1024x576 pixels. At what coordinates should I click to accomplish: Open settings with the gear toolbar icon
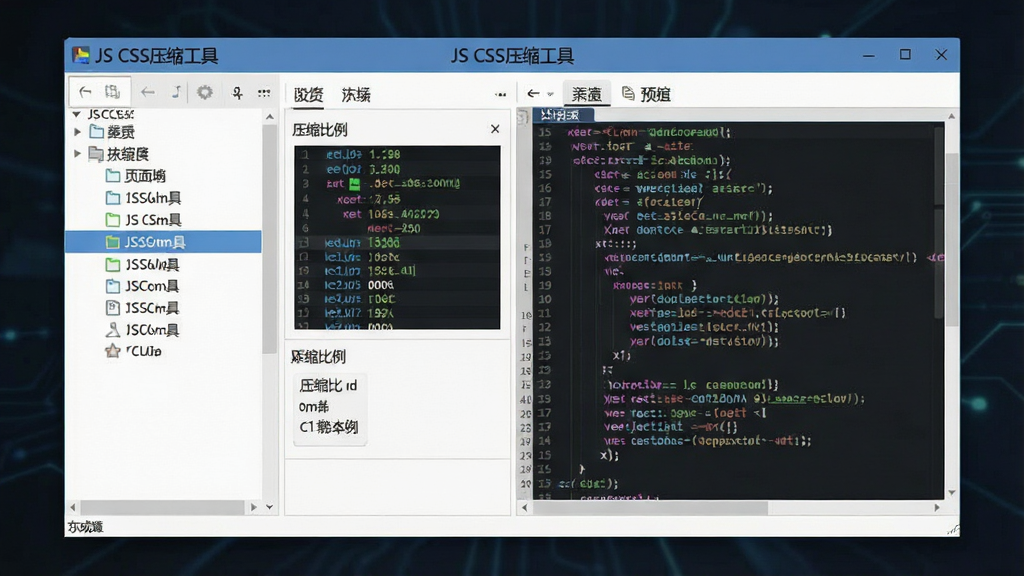(x=205, y=92)
